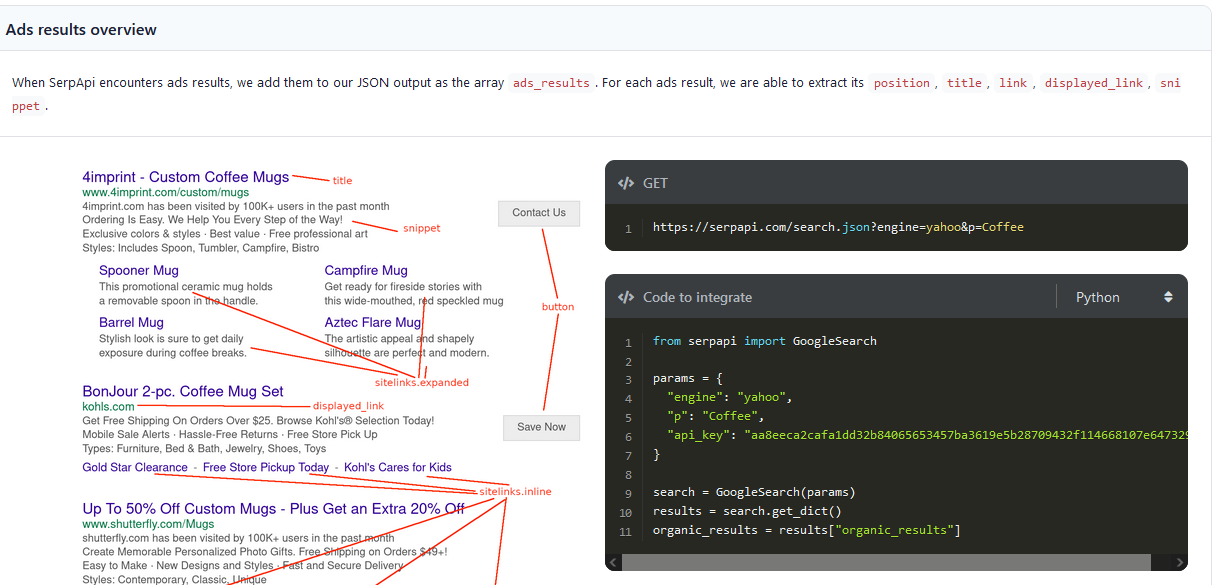Click the code icon beside GET
This screenshot has width=1213, height=585.
click(x=626, y=183)
